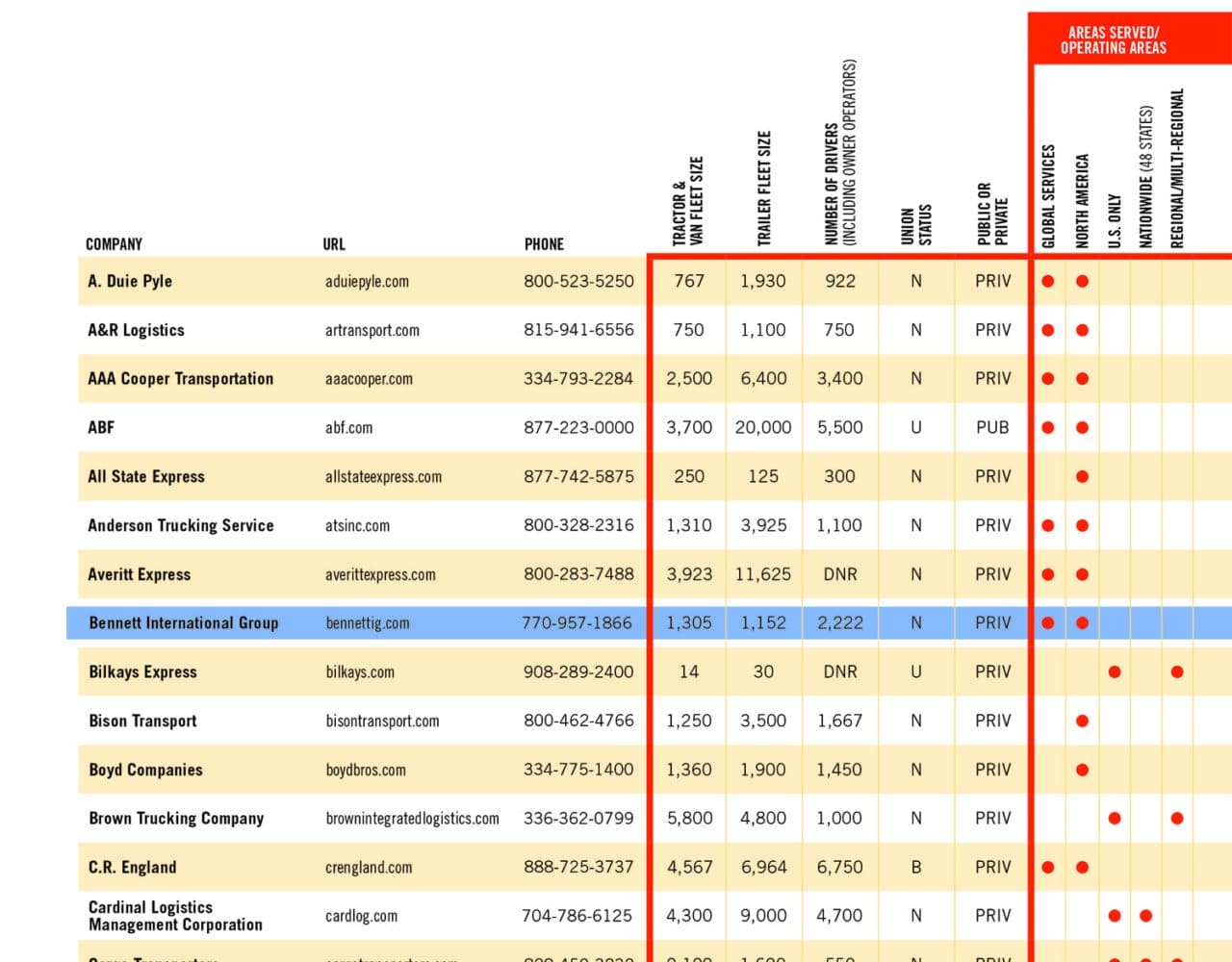Click averittexpress.com URL
This screenshot has width=1232, height=962.
[380, 575]
